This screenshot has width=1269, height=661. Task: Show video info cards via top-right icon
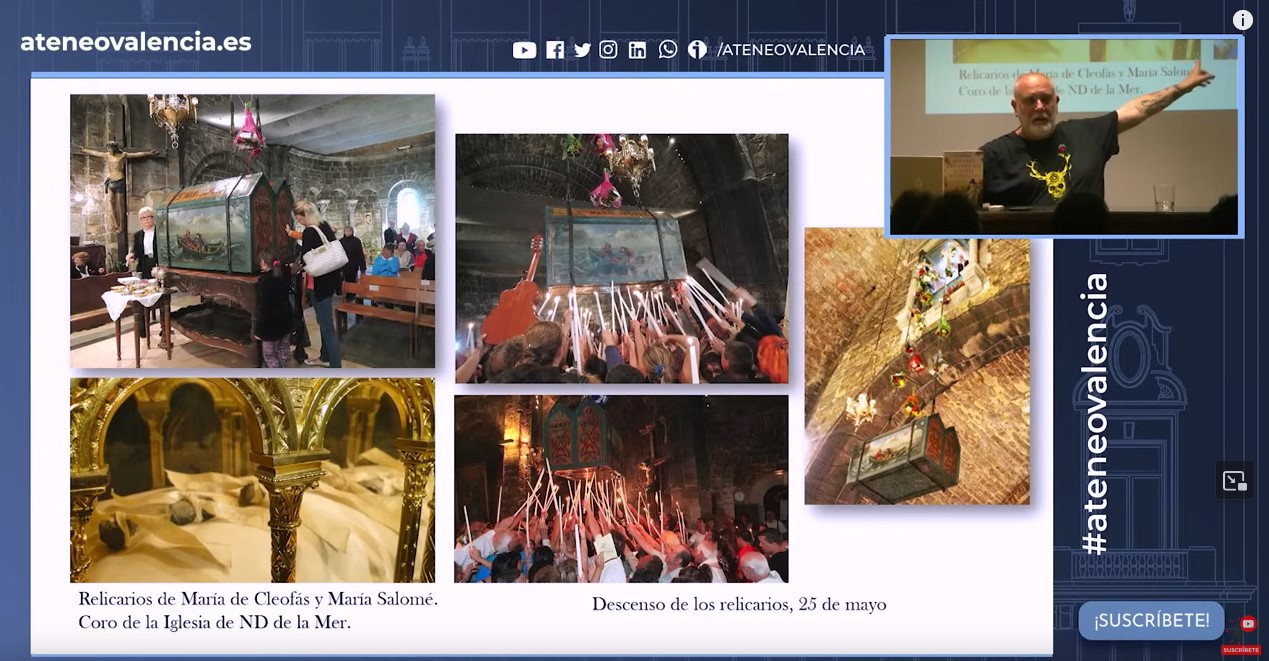(1243, 20)
